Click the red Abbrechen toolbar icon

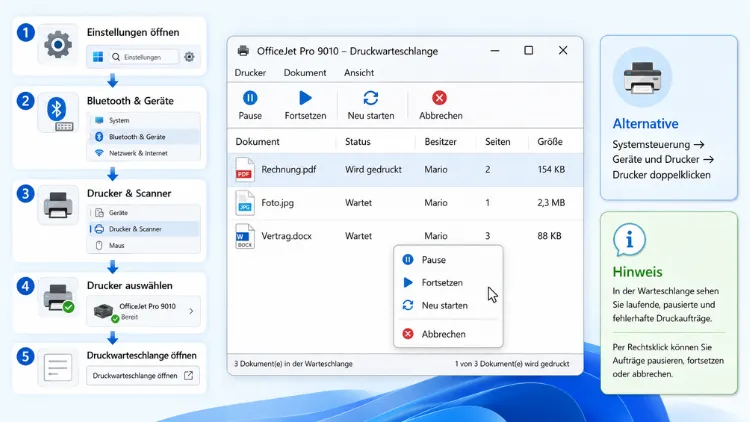pos(439,98)
